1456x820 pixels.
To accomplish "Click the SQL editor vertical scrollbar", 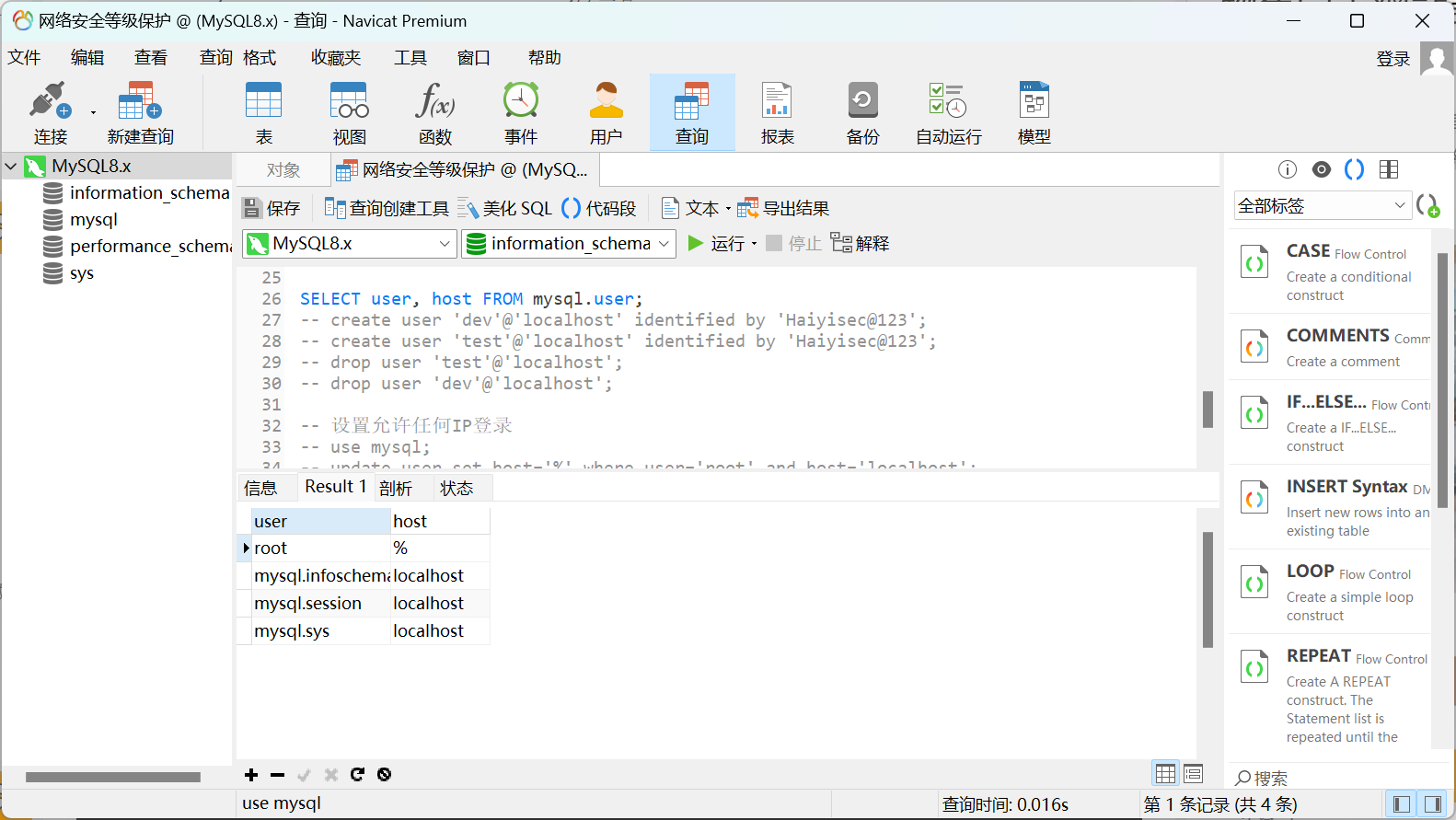I will [x=1208, y=409].
